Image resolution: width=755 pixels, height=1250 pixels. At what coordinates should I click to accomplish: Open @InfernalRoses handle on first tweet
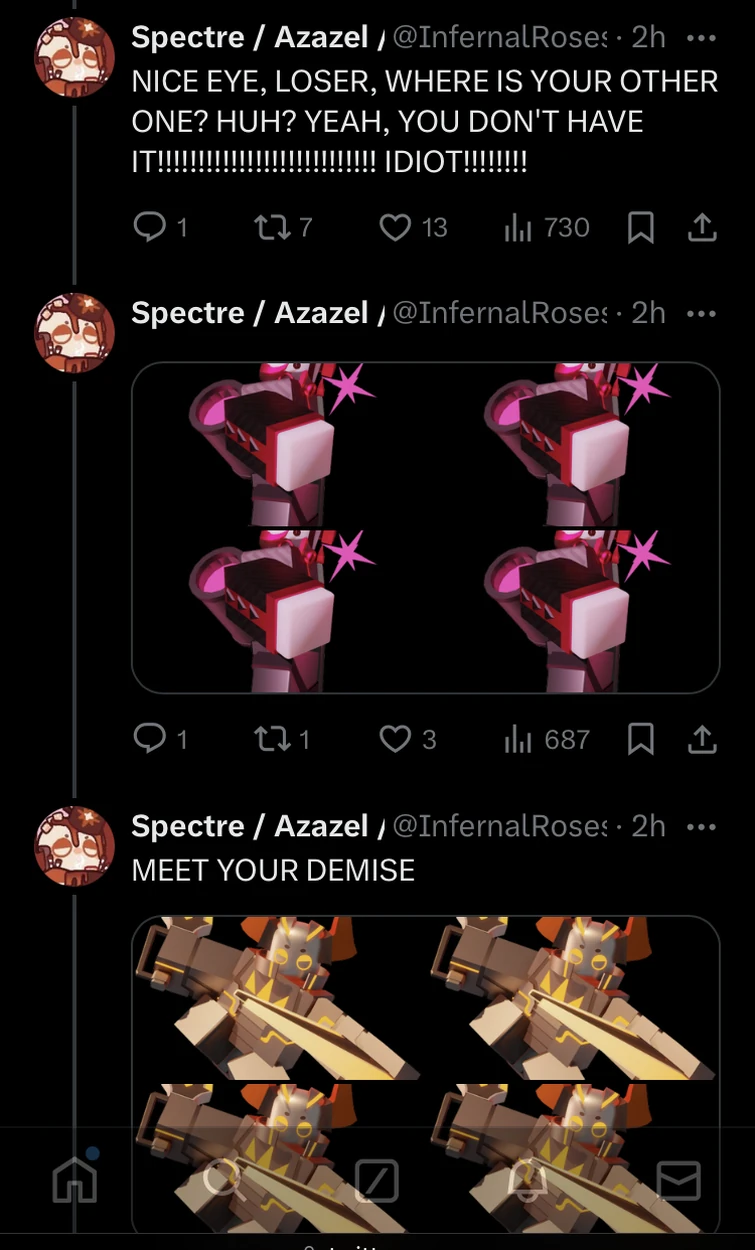coord(500,38)
